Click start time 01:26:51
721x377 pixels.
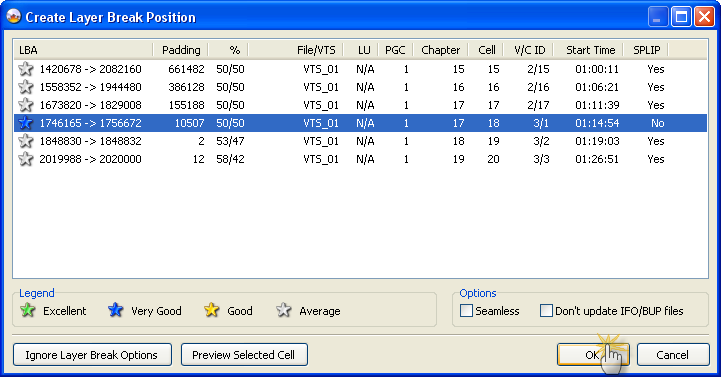coord(597,159)
